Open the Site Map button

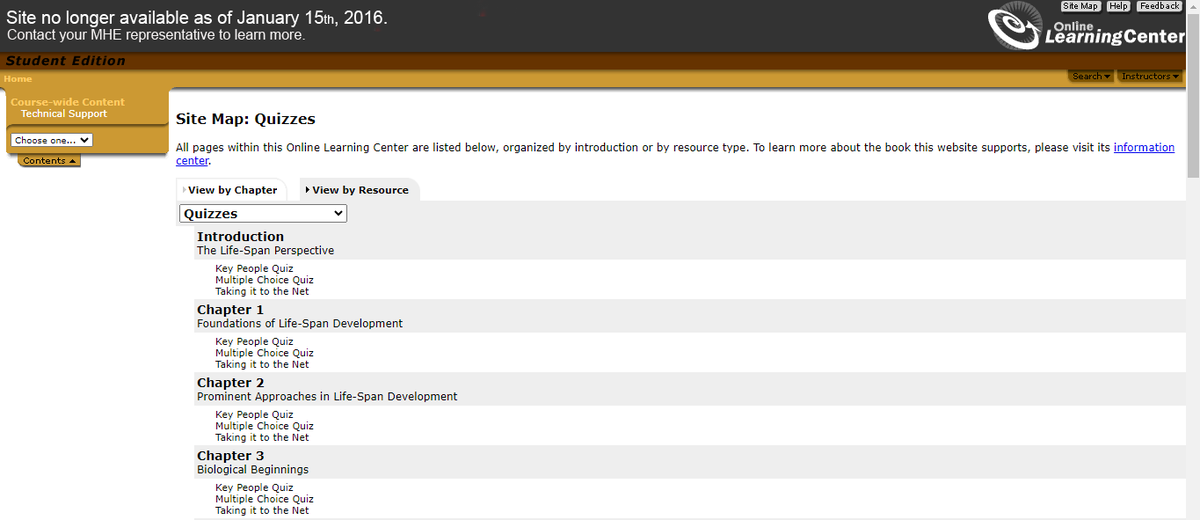[1080, 6]
